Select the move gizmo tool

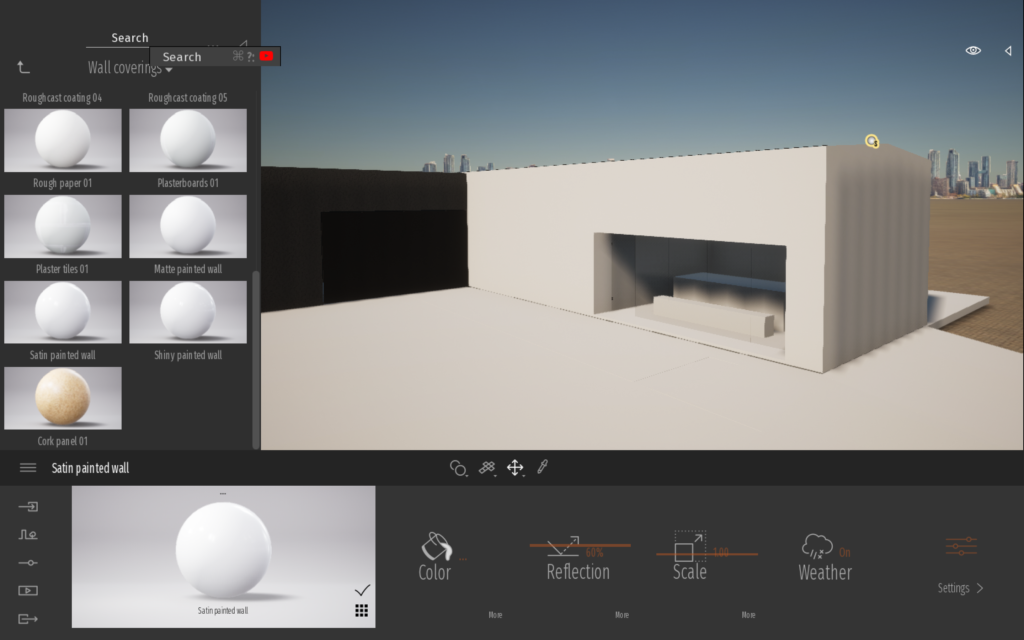point(515,467)
